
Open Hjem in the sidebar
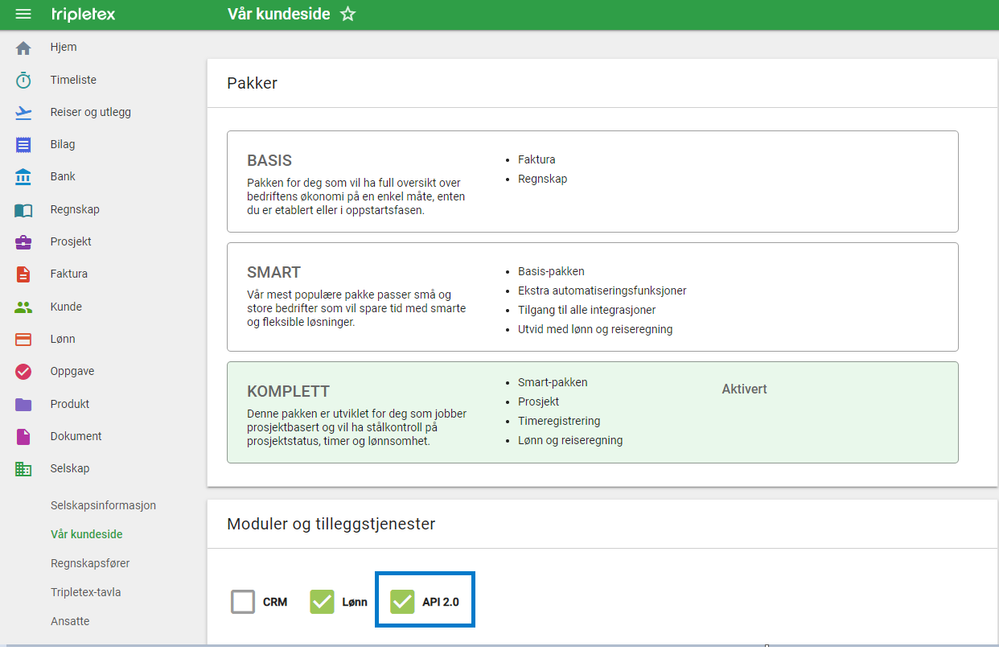(x=64, y=47)
